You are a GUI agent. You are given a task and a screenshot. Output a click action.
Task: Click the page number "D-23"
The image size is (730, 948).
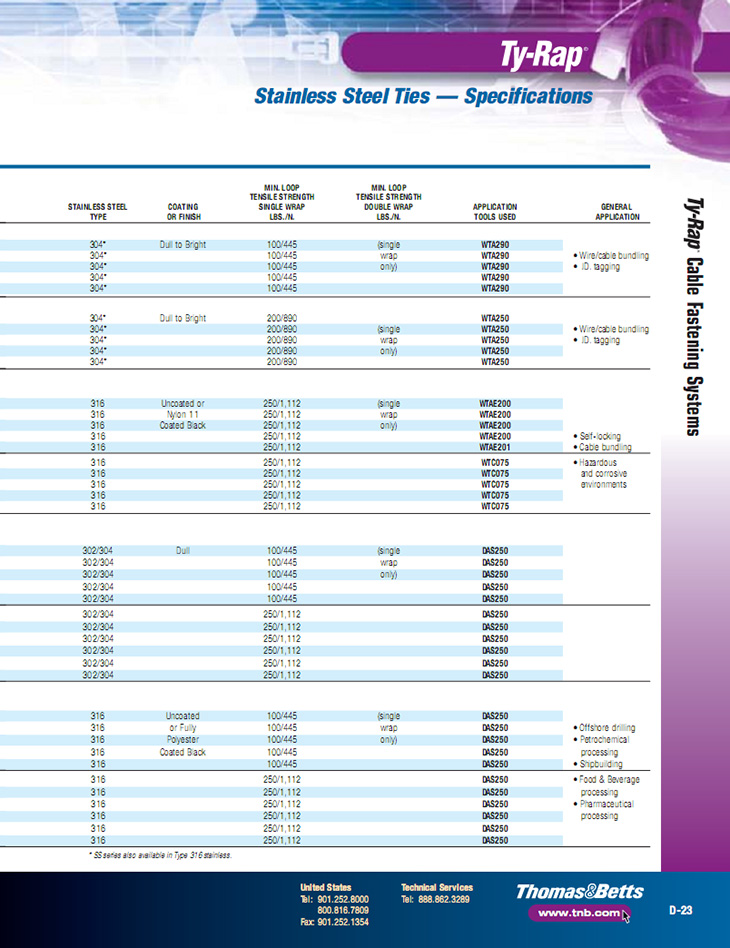[680, 910]
